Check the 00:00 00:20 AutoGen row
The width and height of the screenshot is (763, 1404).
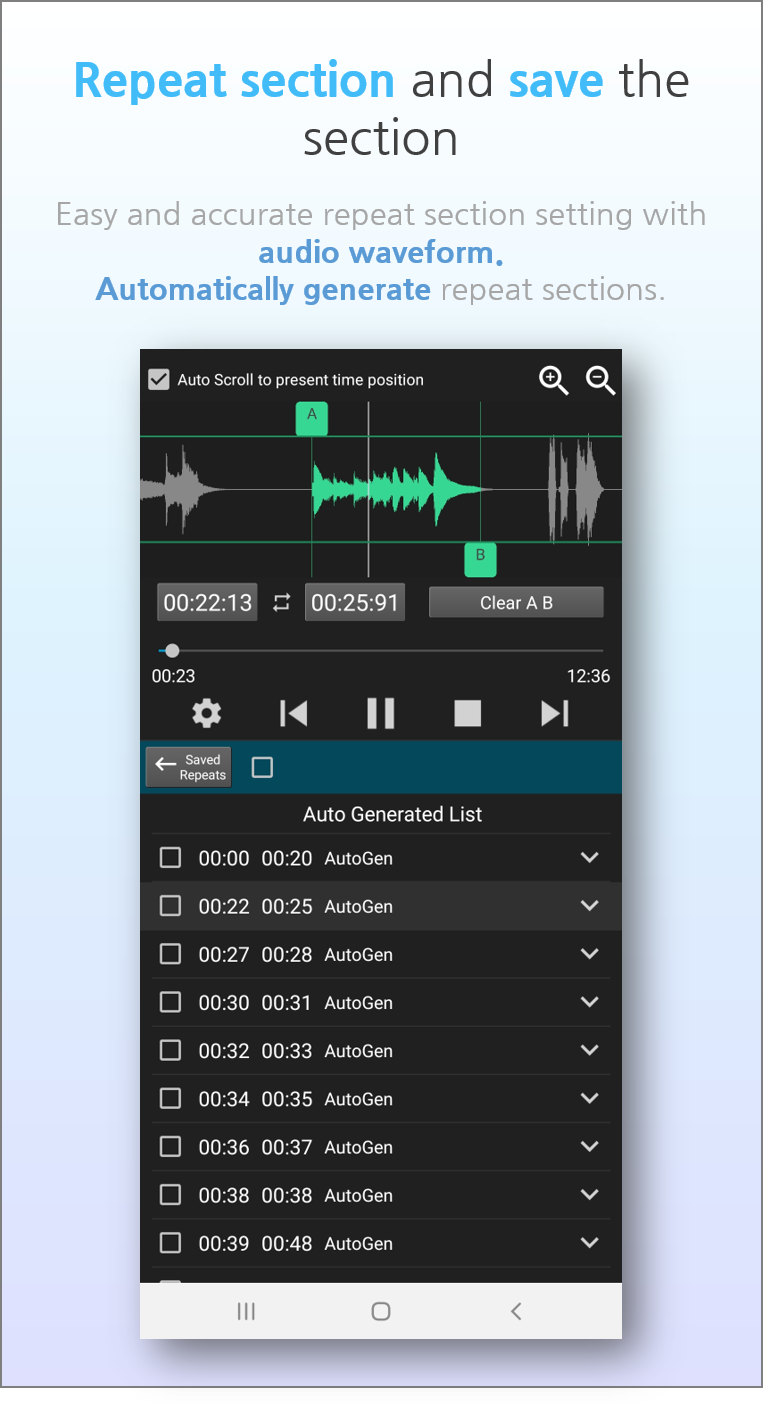click(x=171, y=858)
